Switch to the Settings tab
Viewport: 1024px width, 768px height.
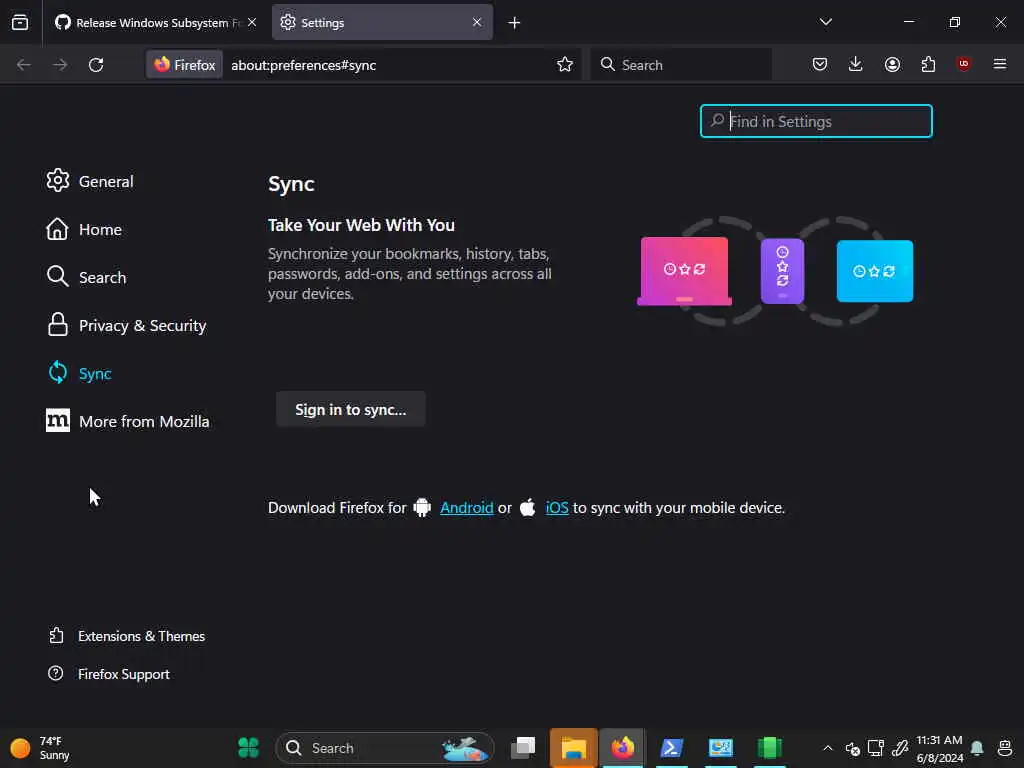(x=382, y=22)
